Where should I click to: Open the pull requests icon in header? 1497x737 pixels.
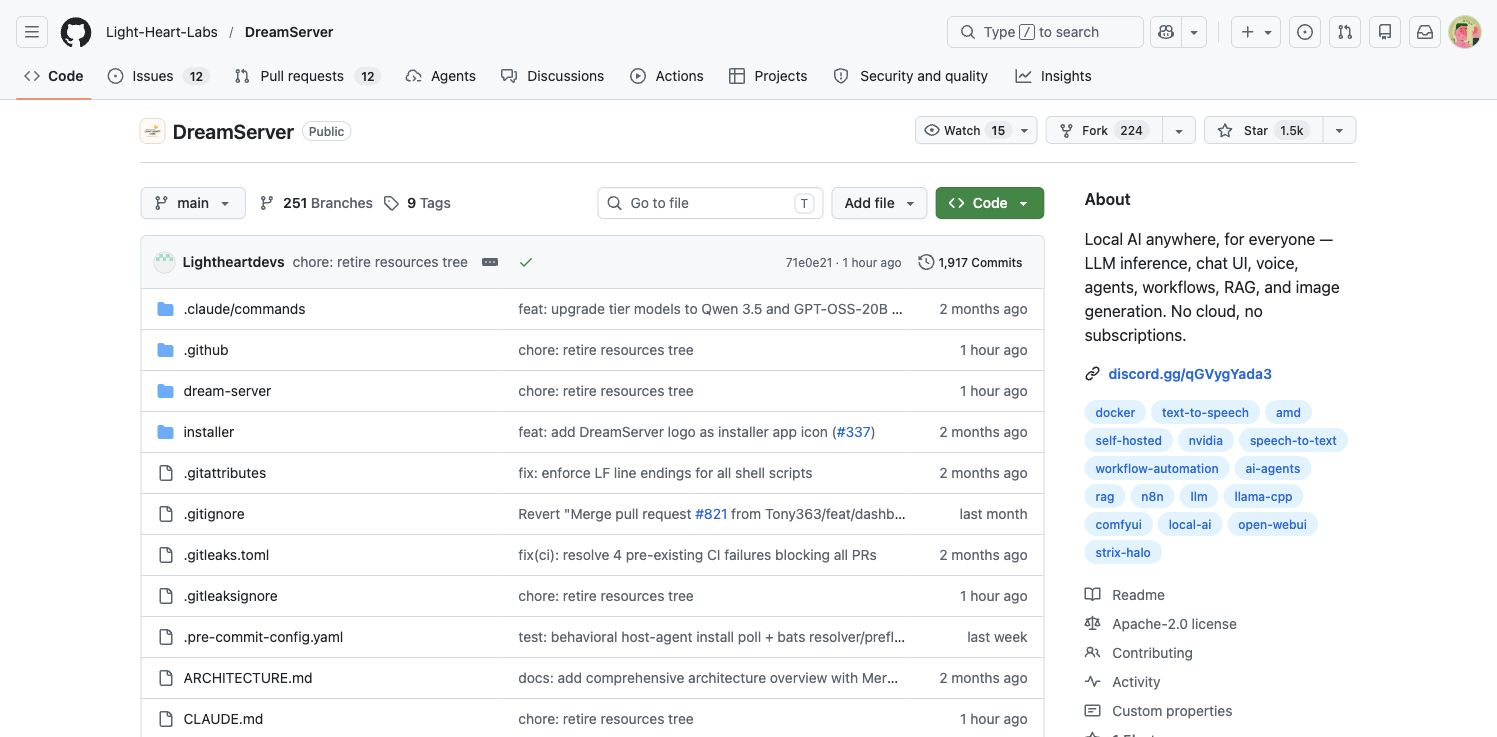(1345, 32)
